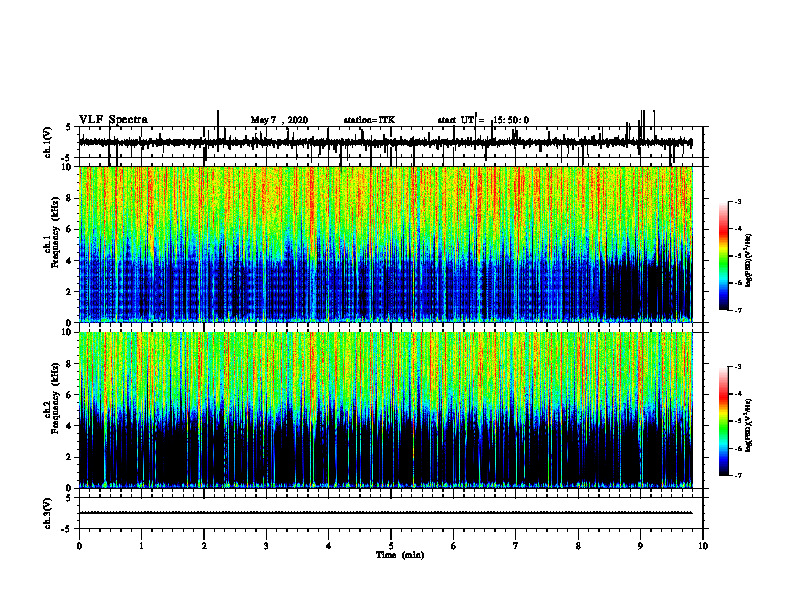Click the "8" kHz tick on ch.1 frequency axis

(70, 198)
